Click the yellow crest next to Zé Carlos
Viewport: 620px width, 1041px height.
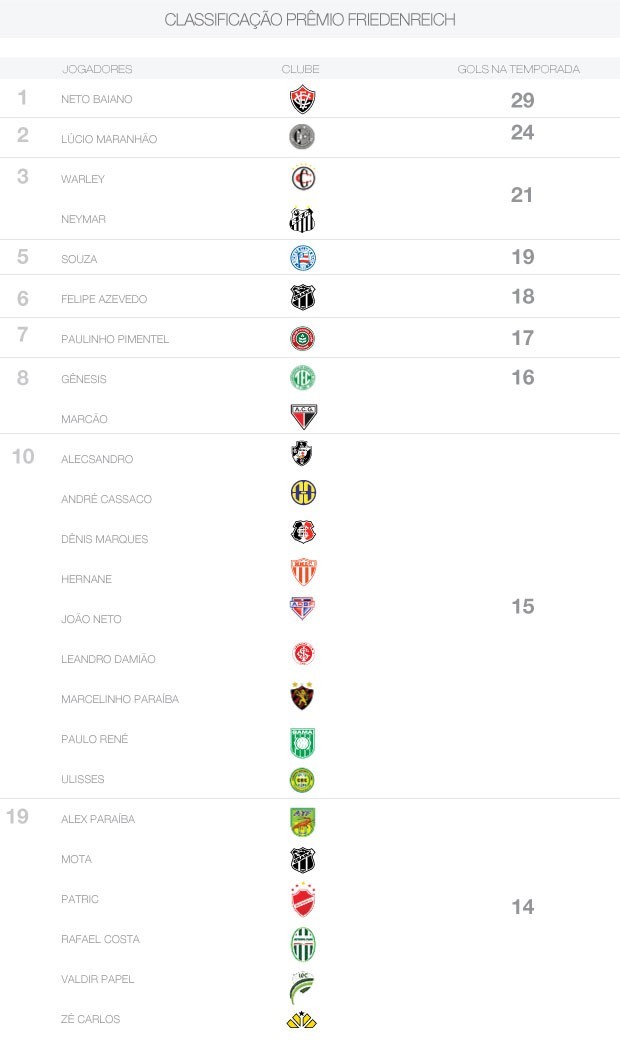point(302,1020)
